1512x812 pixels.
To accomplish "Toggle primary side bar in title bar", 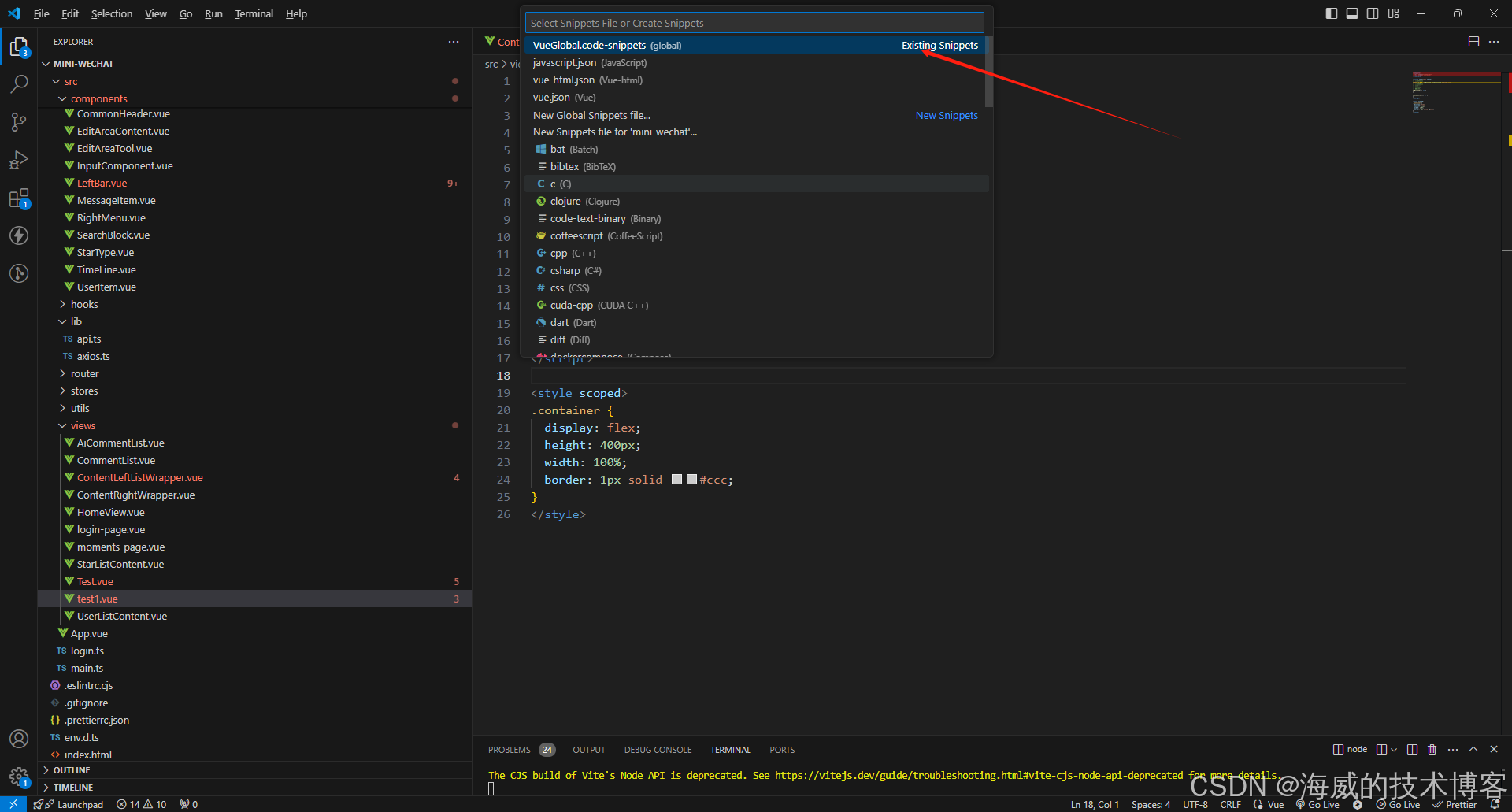I will point(1332,13).
